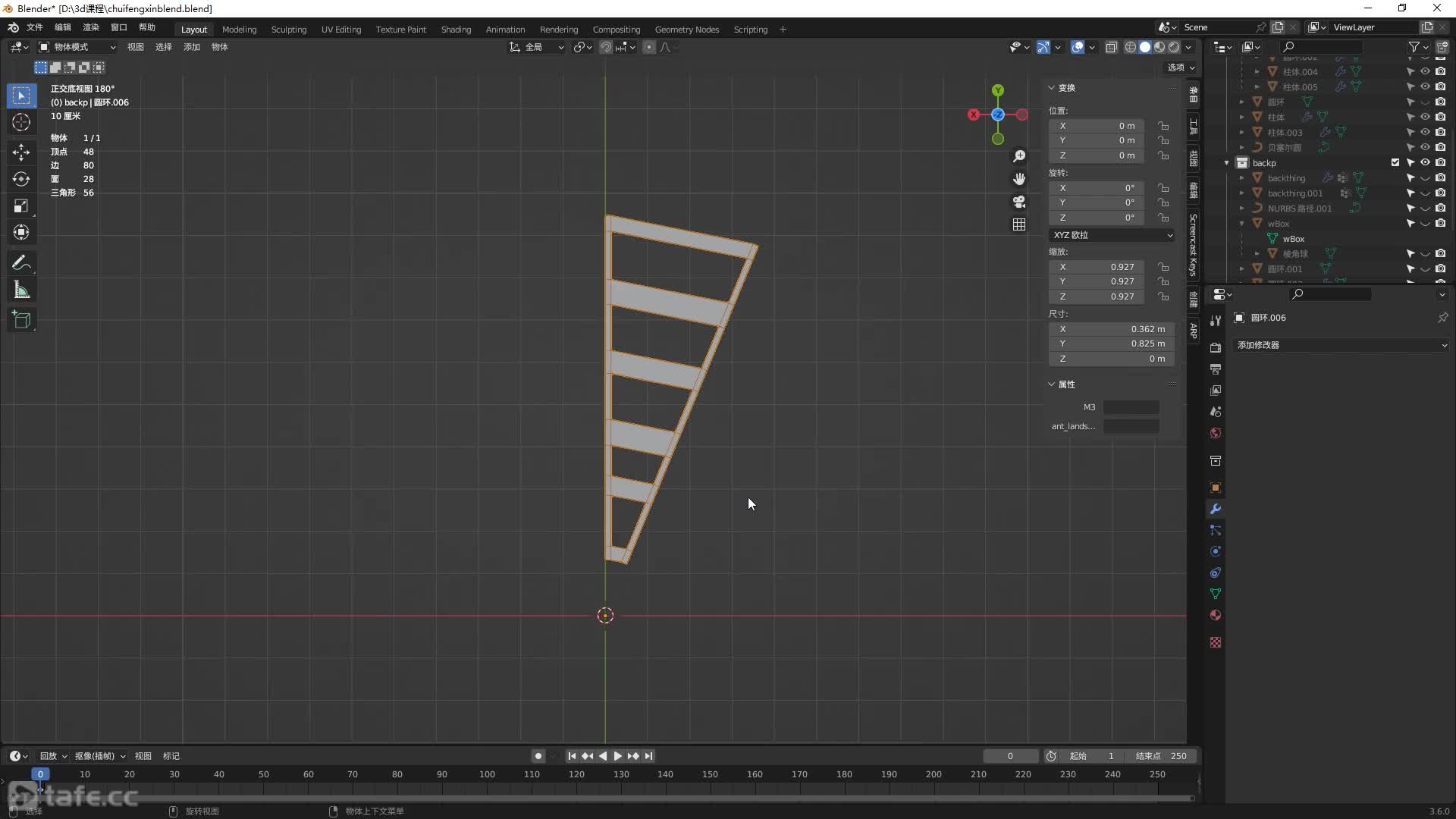Collapse the backp collection tree
Screen dimensions: 1456x819
pyautogui.click(x=1226, y=163)
